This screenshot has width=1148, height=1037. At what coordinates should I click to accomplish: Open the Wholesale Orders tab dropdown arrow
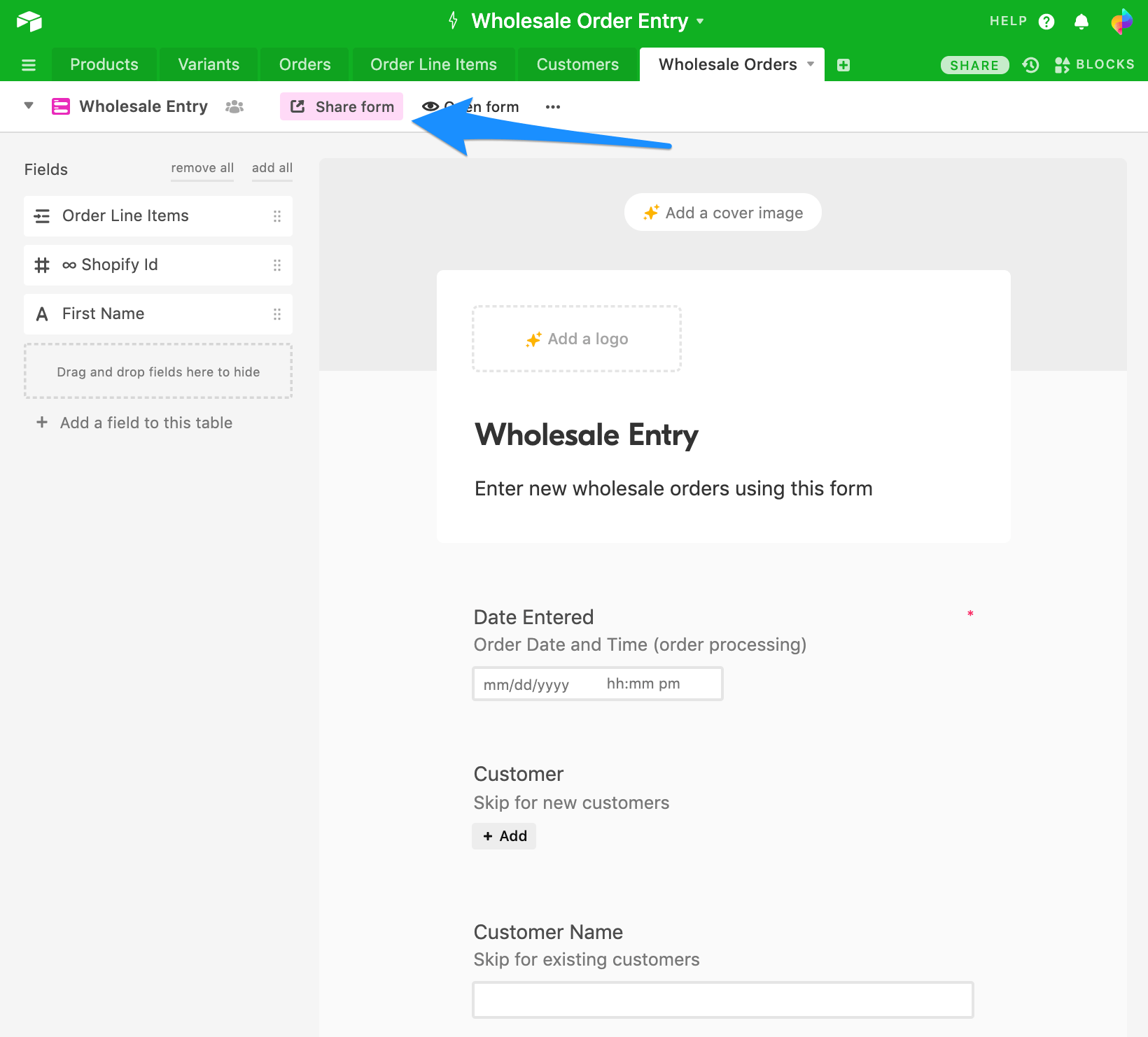coord(811,64)
